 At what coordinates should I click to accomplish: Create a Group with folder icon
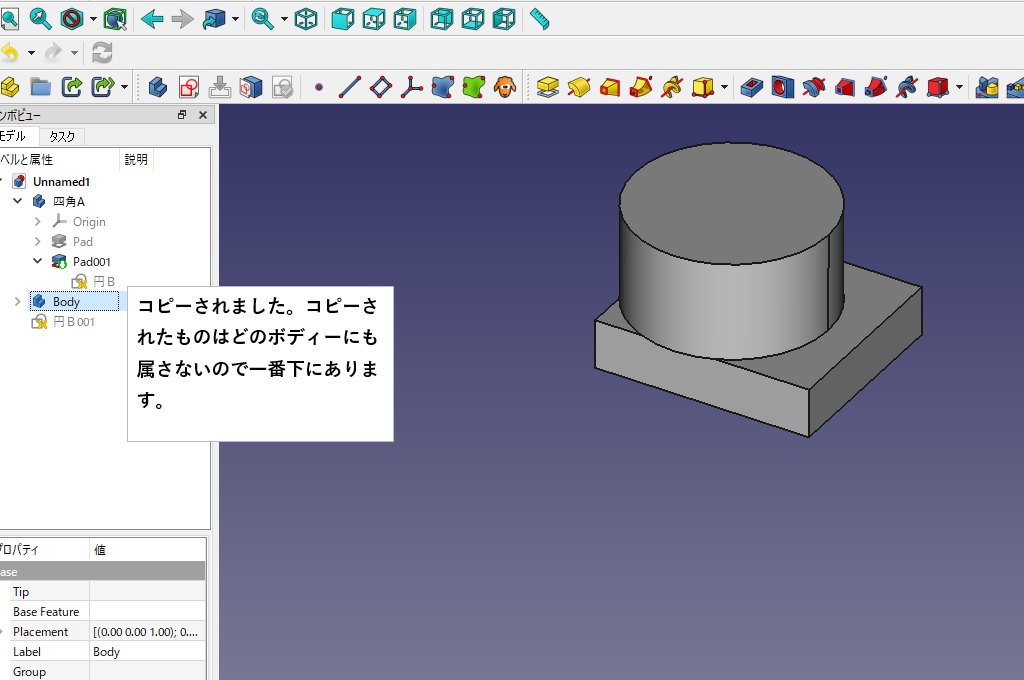point(40,86)
